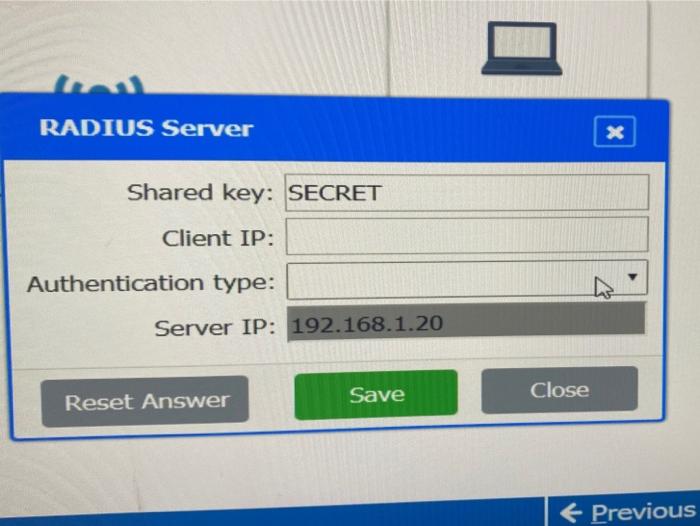The height and width of the screenshot is (526, 700).
Task: Click the left arrow icon beside Previous
Action: pyautogui.click(x=571, y=512)
